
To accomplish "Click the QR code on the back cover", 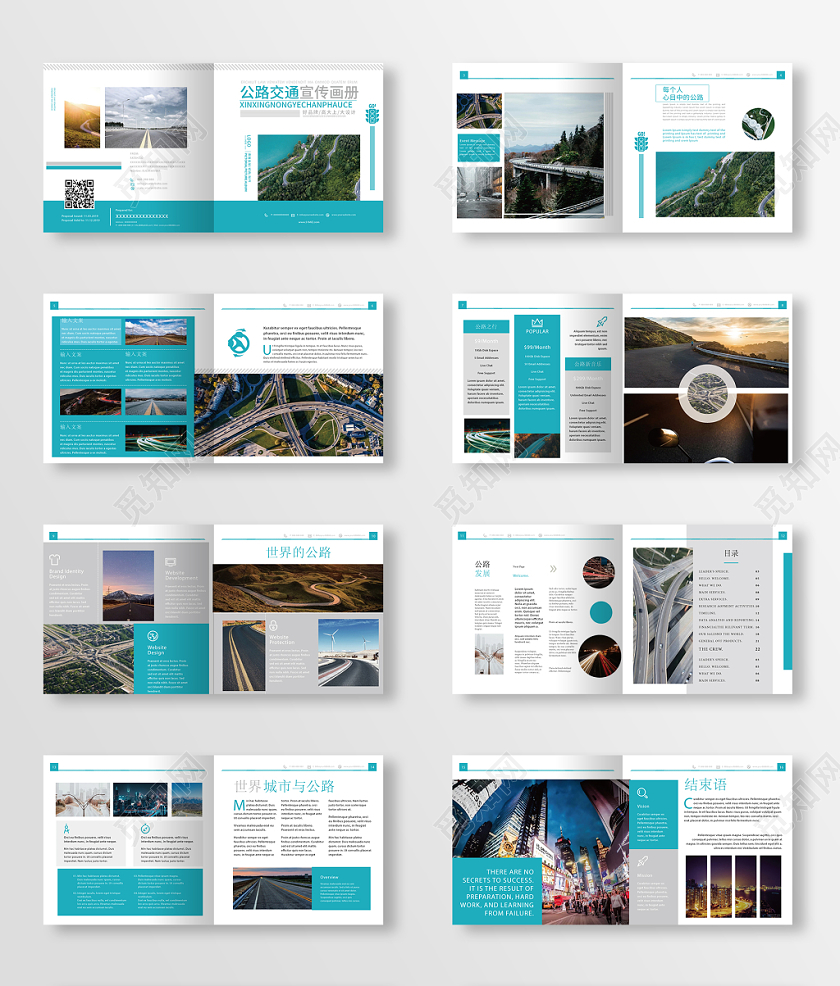I will pyautogui.click(x=79, y=192).
